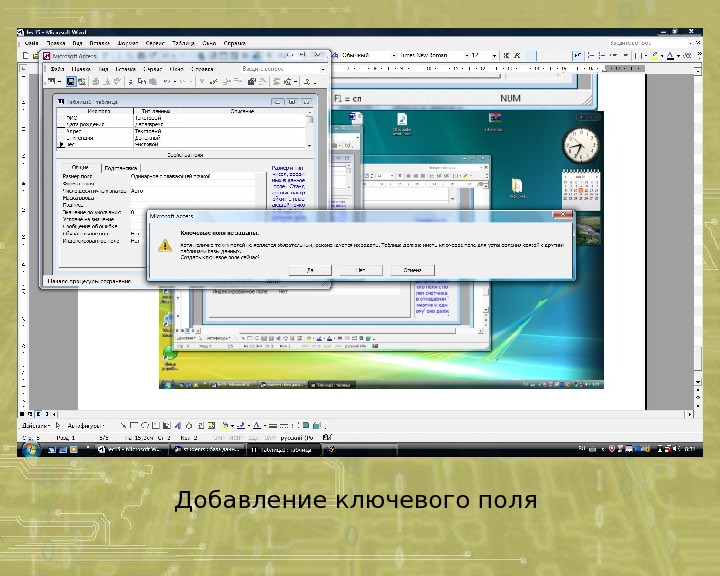The image size is (720, 576).
Task: Click the Да button in the Access dialog
Action: [310, 270]
